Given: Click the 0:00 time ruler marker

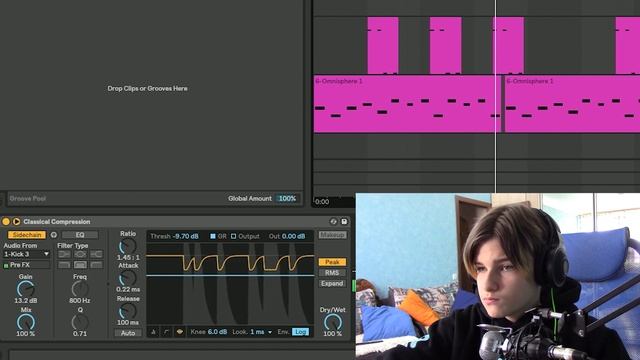Looking at the screenshot, I should [322, 202].
